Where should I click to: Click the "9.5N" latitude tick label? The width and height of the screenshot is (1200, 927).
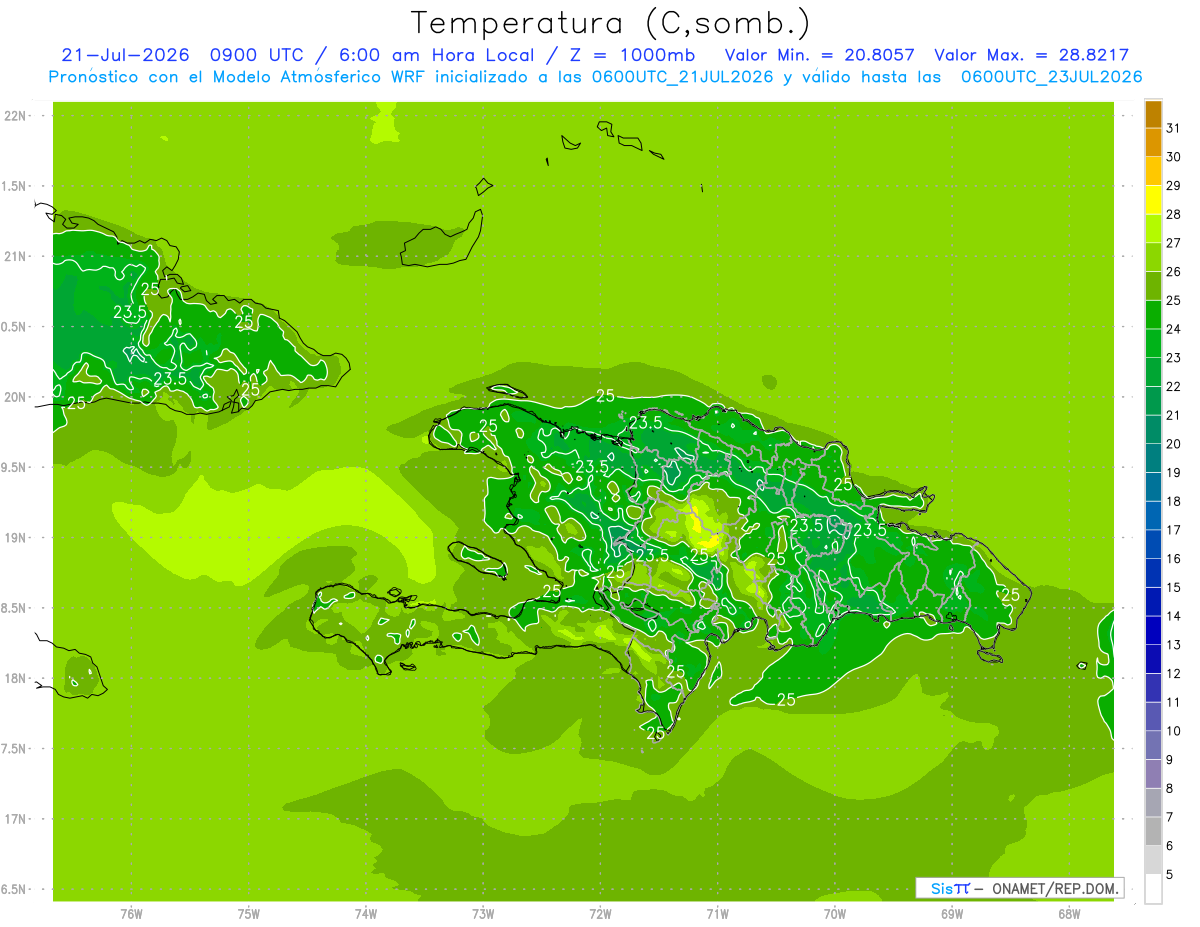15,467
